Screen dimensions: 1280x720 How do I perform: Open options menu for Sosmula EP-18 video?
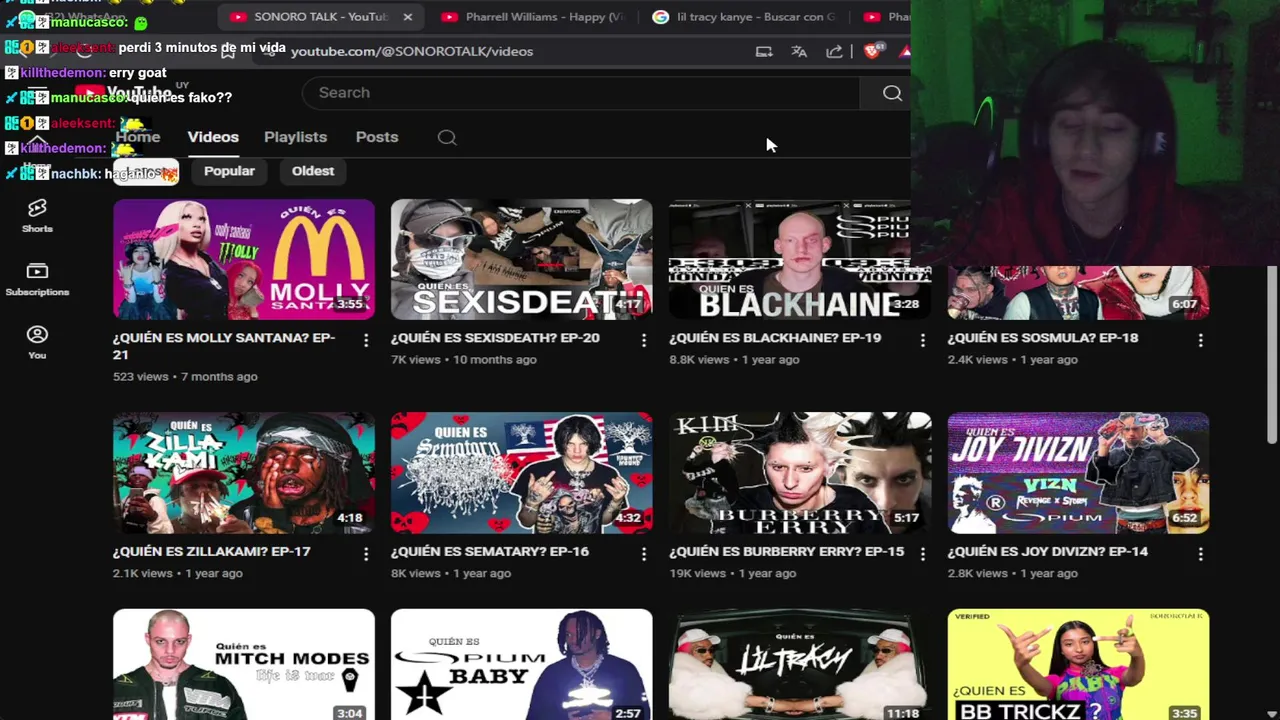click(1200, 340)
